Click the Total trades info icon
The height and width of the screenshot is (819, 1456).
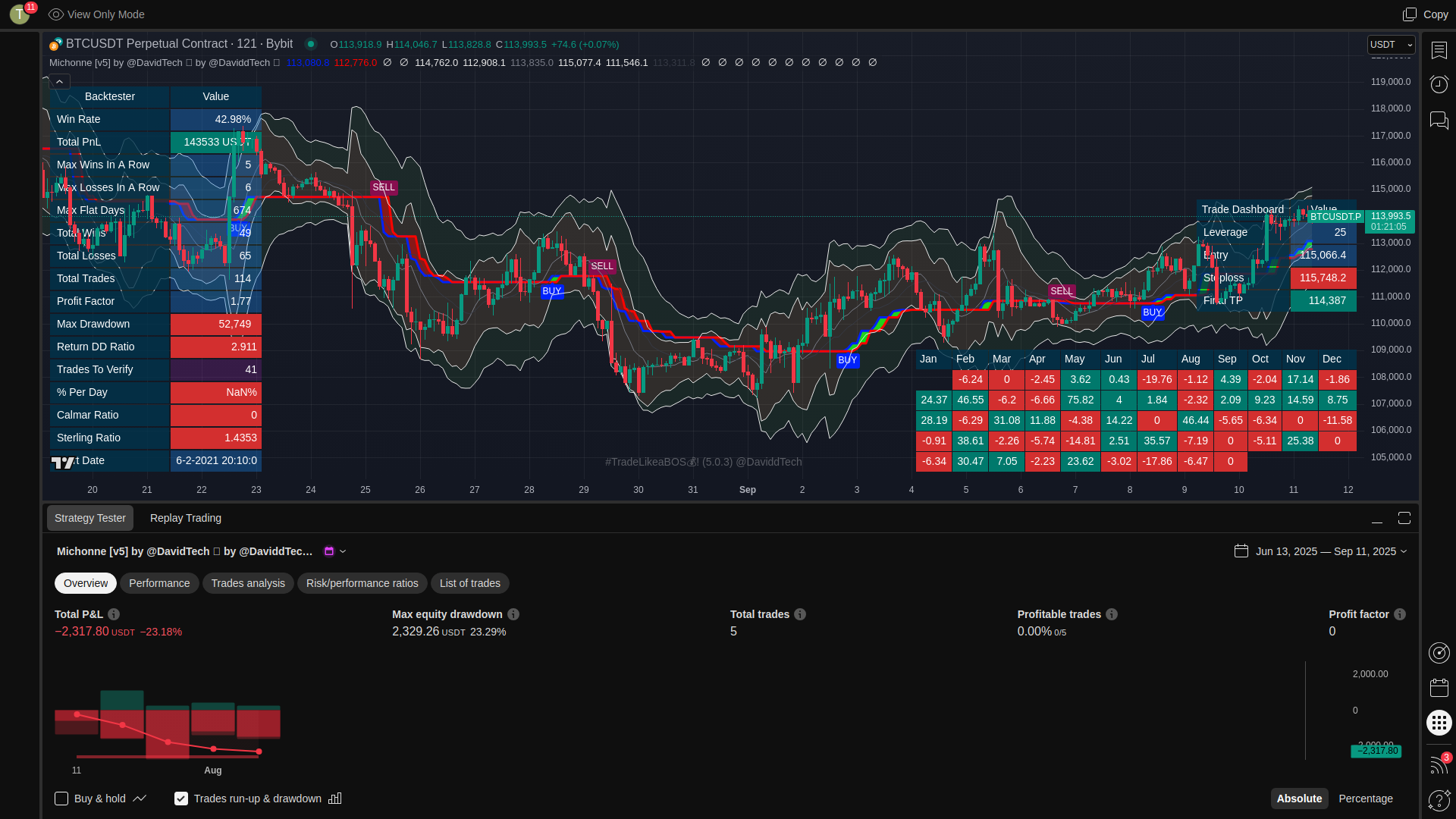(800, 614)
